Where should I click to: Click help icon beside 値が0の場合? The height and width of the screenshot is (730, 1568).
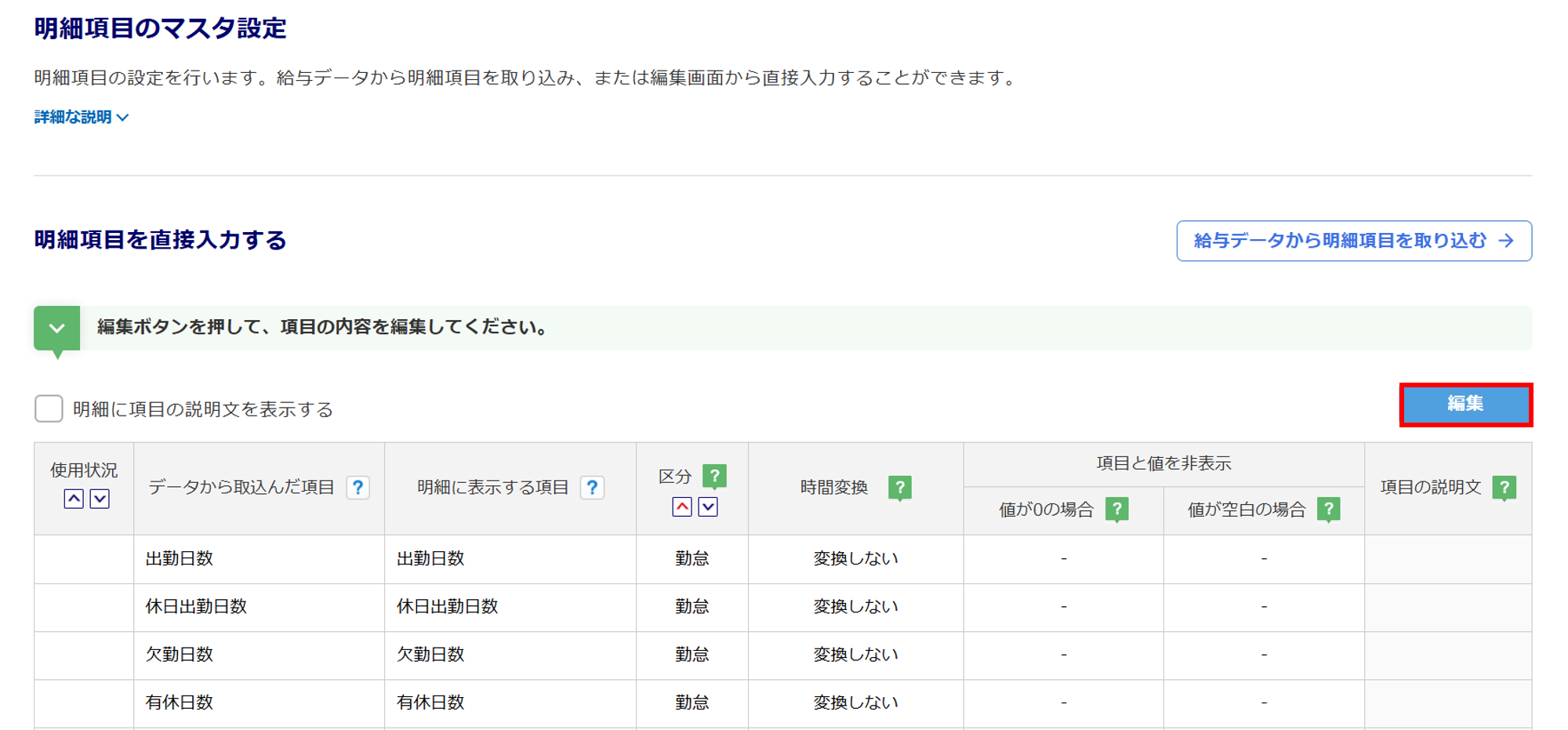pyautogui.click(x=1116, y=510)
